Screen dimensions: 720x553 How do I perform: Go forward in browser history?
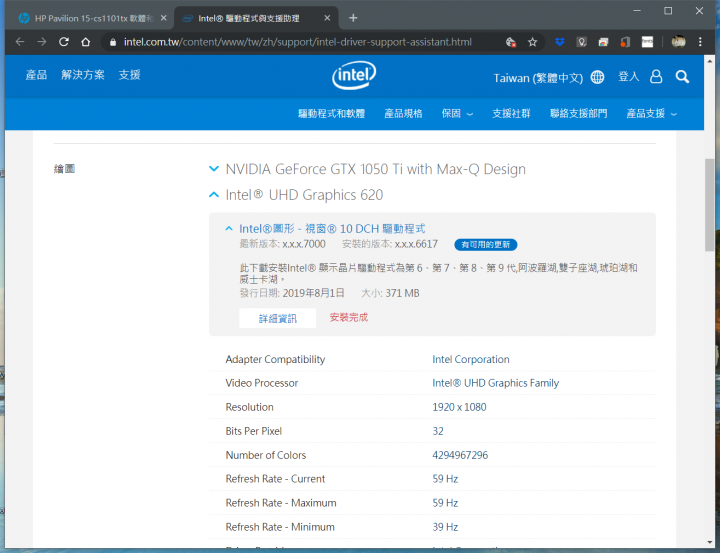click(x=42, y=42)
